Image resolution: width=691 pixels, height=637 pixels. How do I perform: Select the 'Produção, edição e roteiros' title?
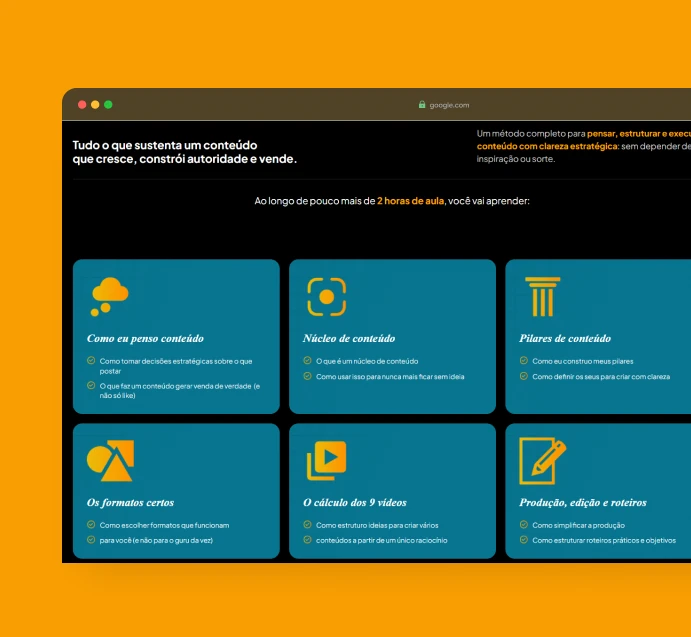(583, 503)
